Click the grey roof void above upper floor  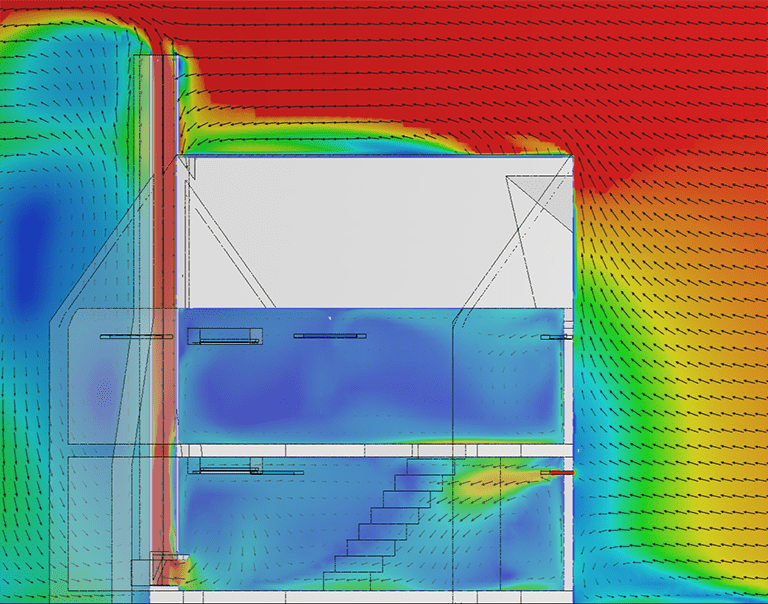375,232
